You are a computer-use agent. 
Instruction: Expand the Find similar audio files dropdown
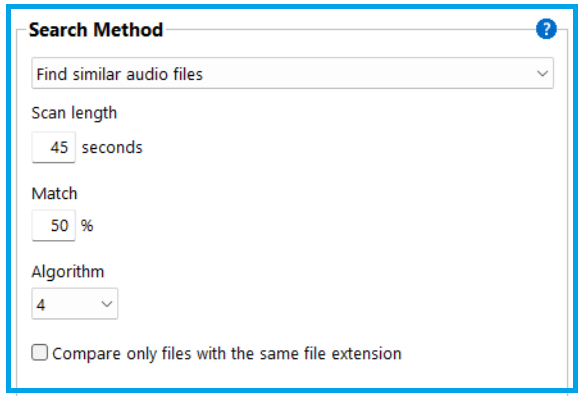[x=293, y=73]
